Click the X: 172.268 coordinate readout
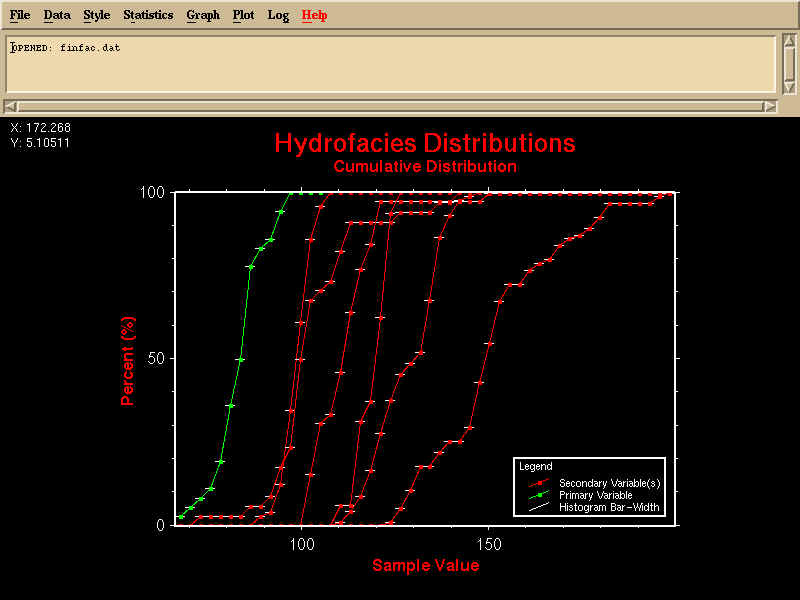The height and width of the screenshot is (600, 800). (x=40, y=128)
